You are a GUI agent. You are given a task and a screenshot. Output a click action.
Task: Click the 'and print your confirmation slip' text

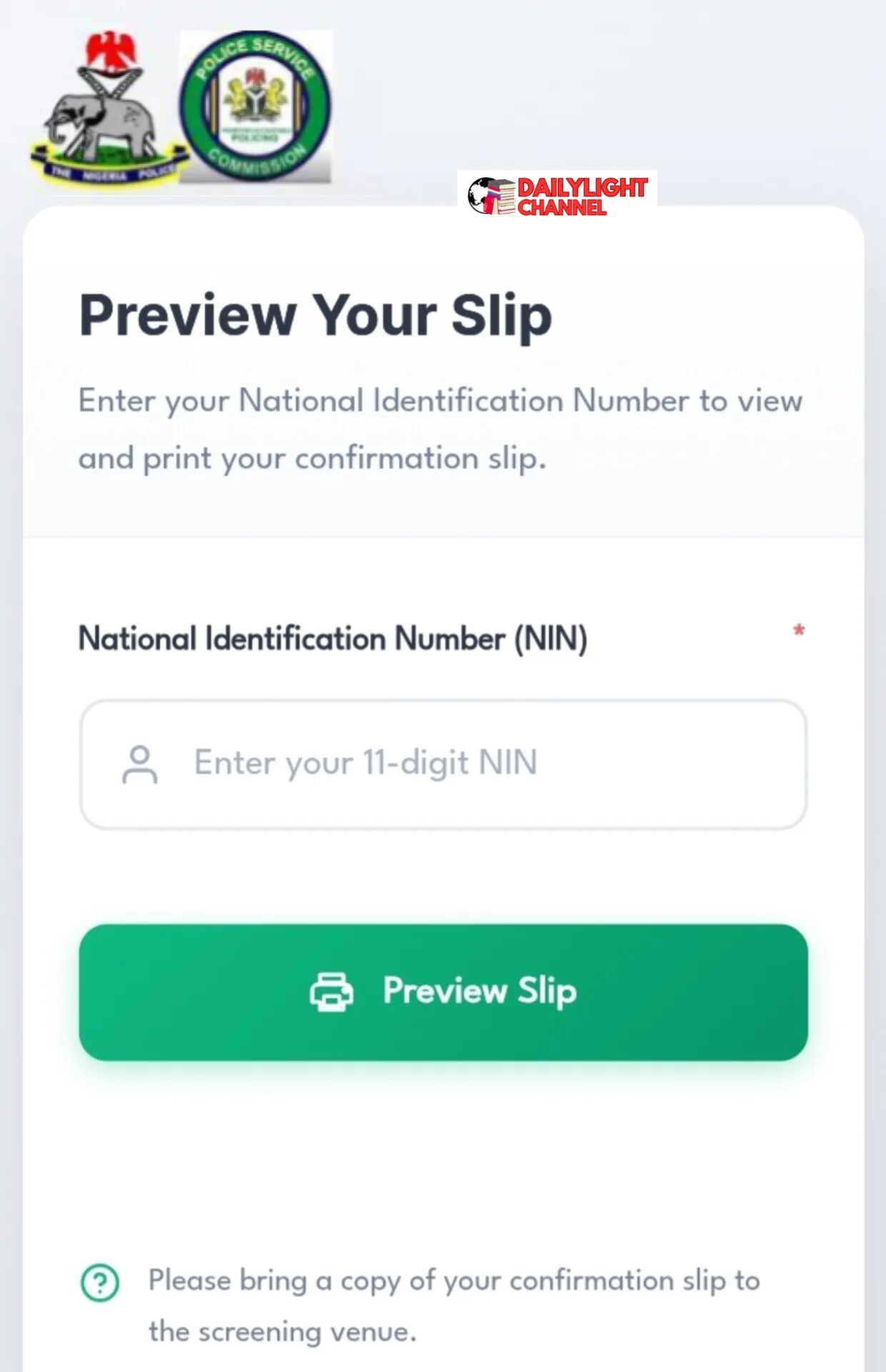(312, 458)
